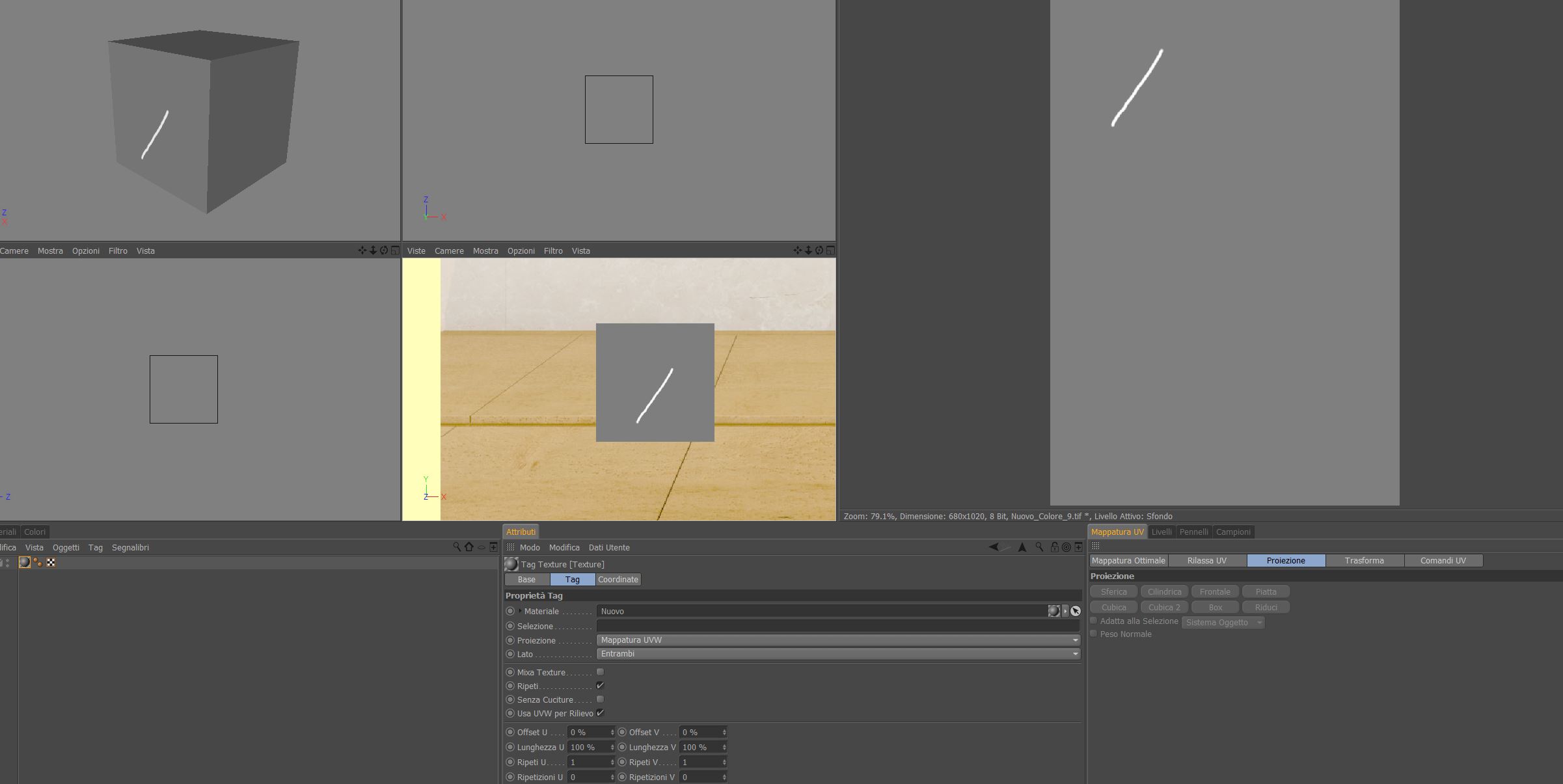The width and height of the screenshot is (1563, 784).
Task: Click the back arrow in Attributi toolbar
Action: (x=994, y=547)
